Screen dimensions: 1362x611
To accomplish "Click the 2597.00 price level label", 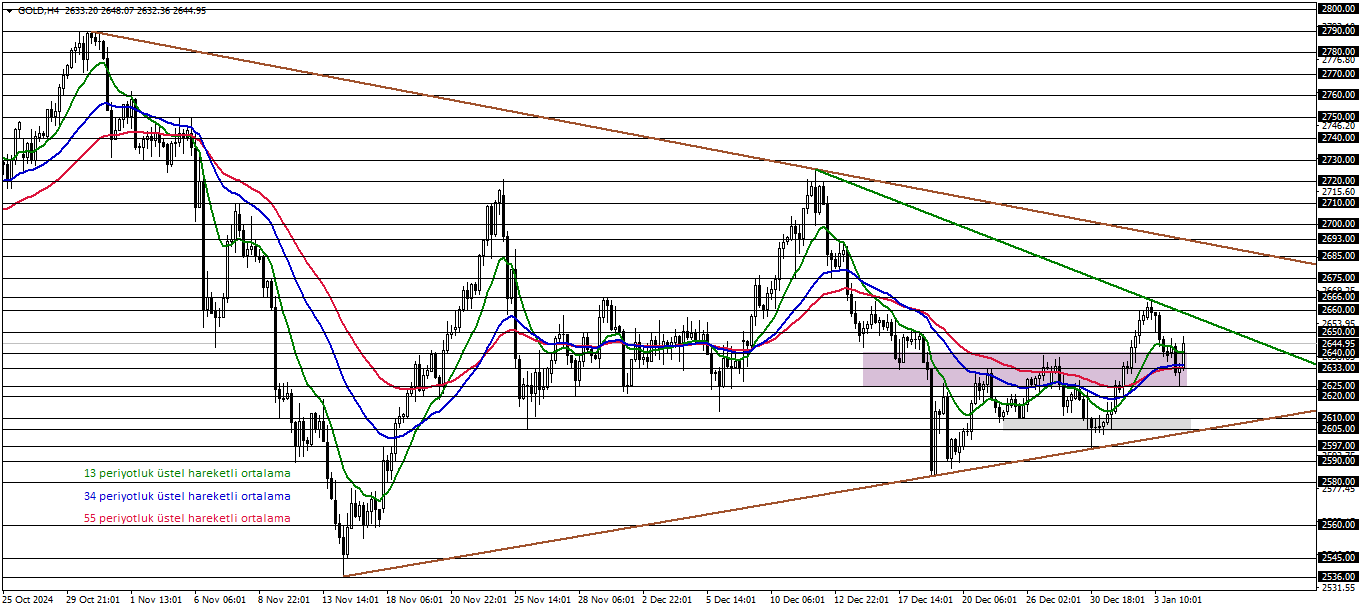I will tap(1338, 446).
